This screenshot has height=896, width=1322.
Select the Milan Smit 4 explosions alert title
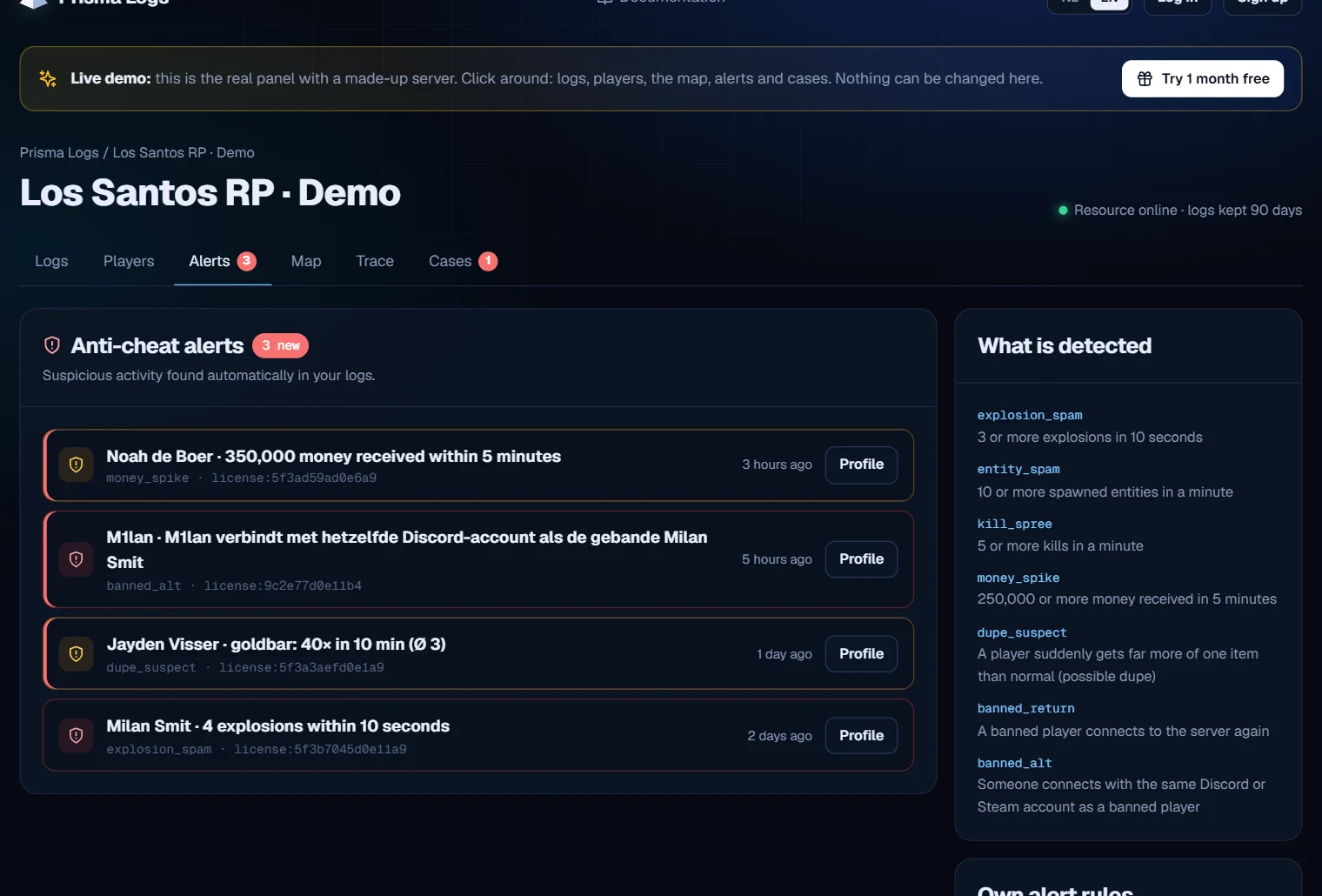277,726
